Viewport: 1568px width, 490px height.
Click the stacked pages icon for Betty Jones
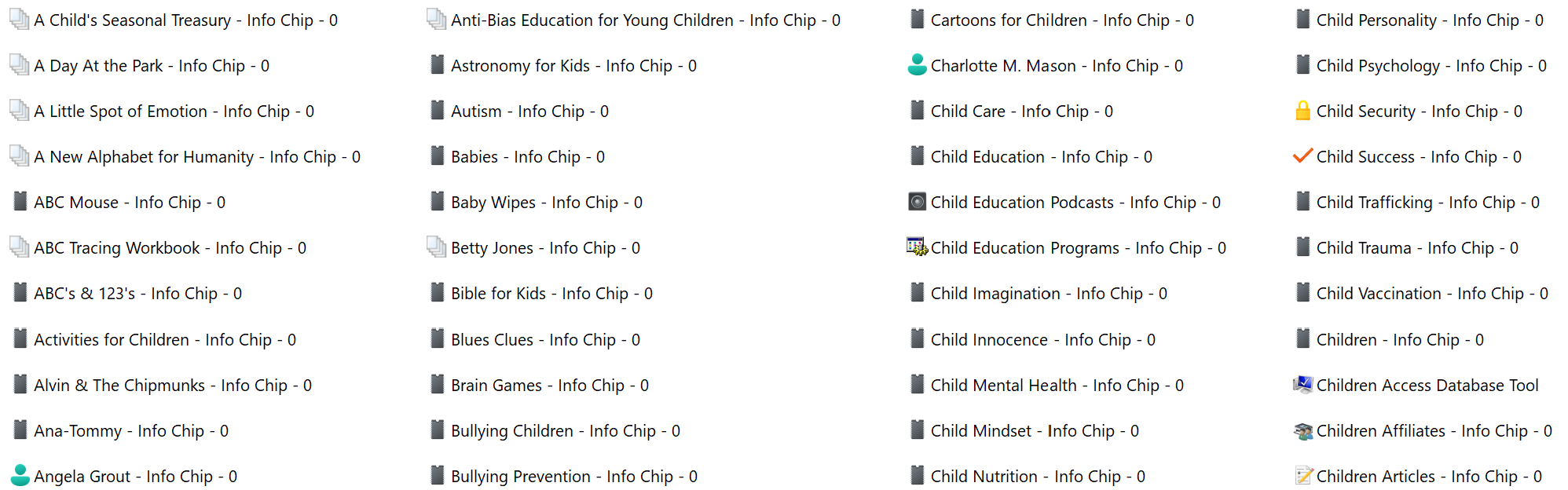[x=436, y=247]
